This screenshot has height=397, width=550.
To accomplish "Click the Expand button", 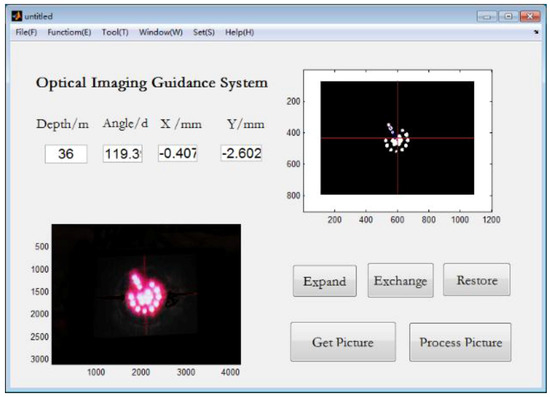I will coord(325,281).
